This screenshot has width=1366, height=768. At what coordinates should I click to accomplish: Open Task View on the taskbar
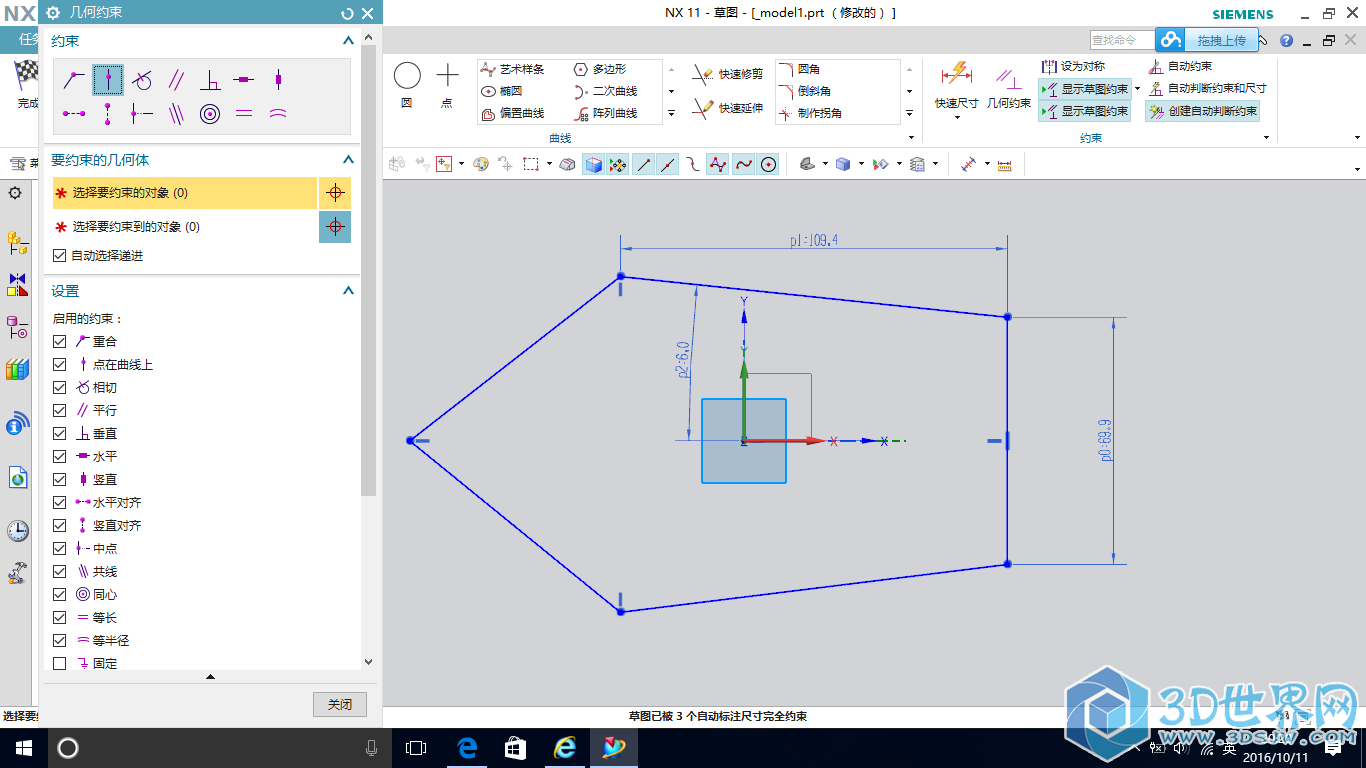click(x=416, y=747)
